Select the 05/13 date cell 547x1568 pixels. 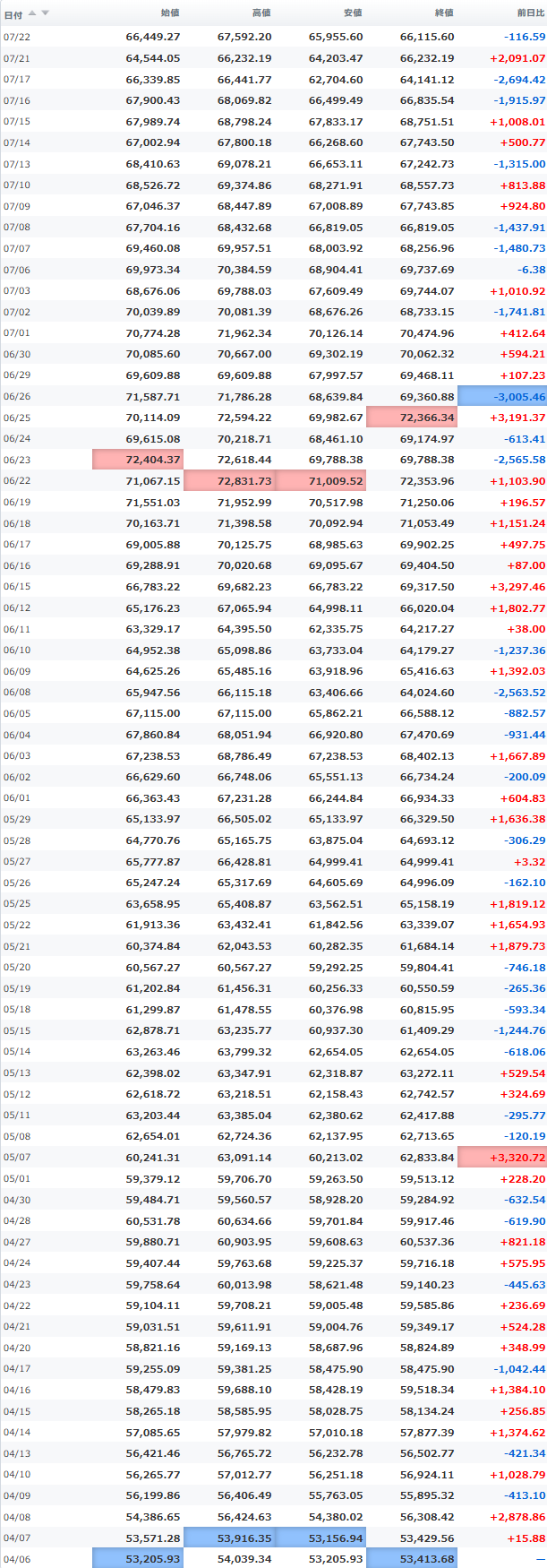(16, 1073)
